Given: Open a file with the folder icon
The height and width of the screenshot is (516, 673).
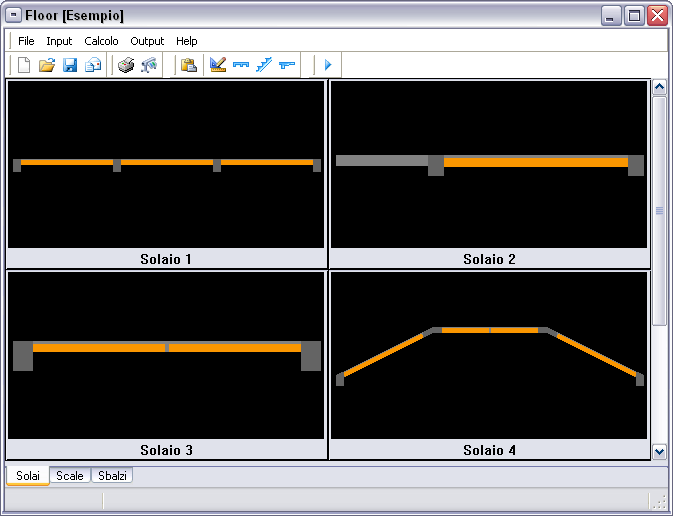Looking at the screenshot, I should tap(47, 66).
